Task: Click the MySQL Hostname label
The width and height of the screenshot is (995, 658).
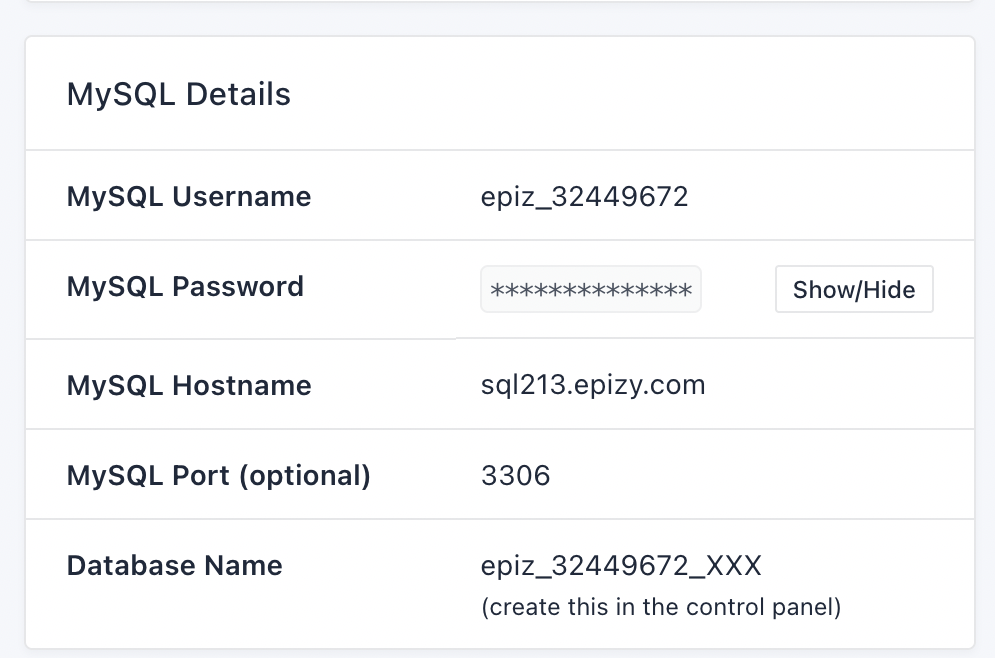Action: [x=188, y=385]
